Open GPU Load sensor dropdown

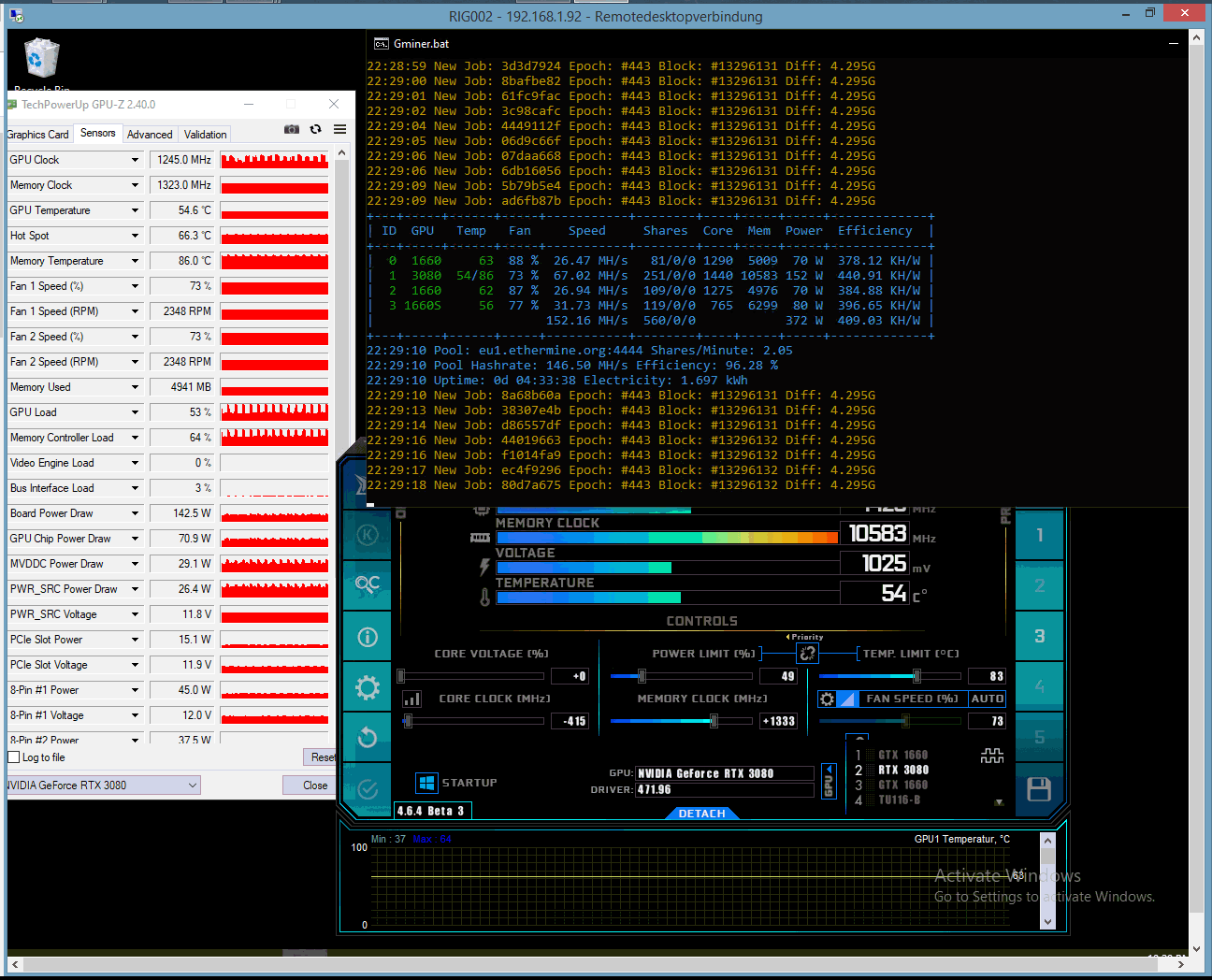click(135, 412)
